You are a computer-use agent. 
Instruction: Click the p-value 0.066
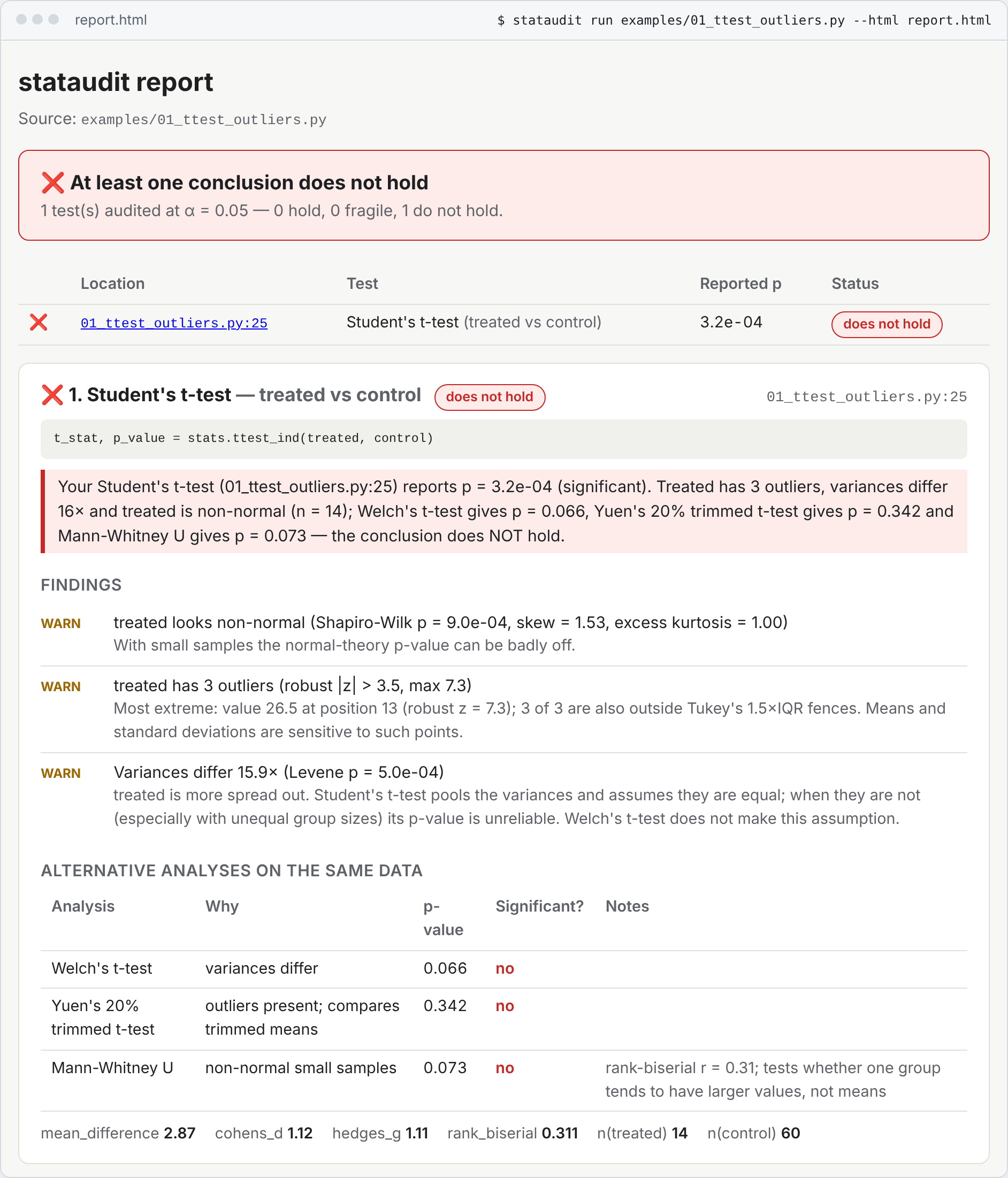pyautogui.click(x=445, y=969)
